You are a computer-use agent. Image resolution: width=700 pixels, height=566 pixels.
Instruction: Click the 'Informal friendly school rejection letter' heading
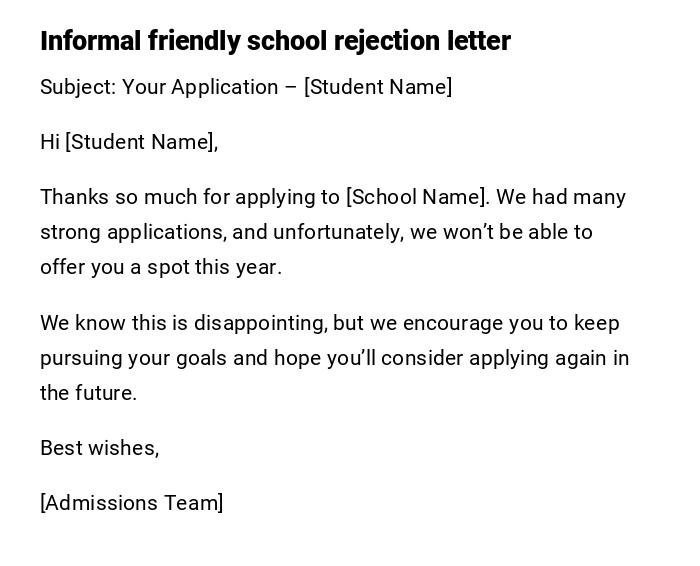[275, 41]
